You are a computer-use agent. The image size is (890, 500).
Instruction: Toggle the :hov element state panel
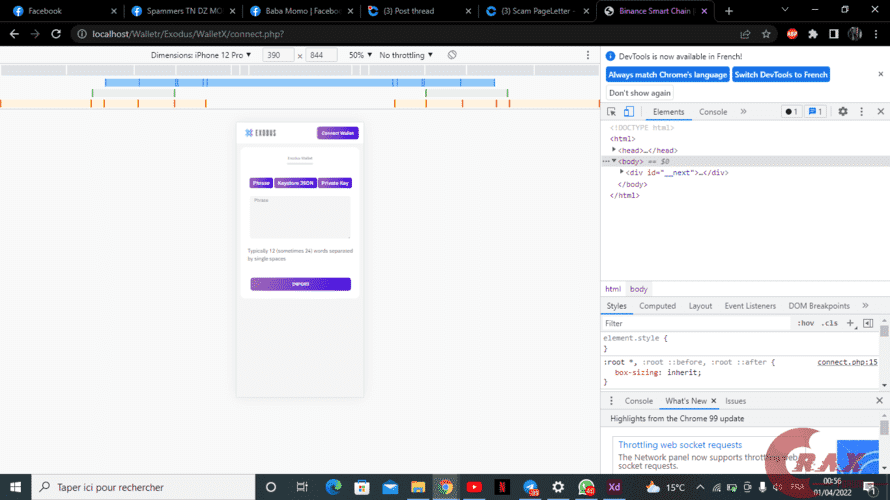(805, 323)
